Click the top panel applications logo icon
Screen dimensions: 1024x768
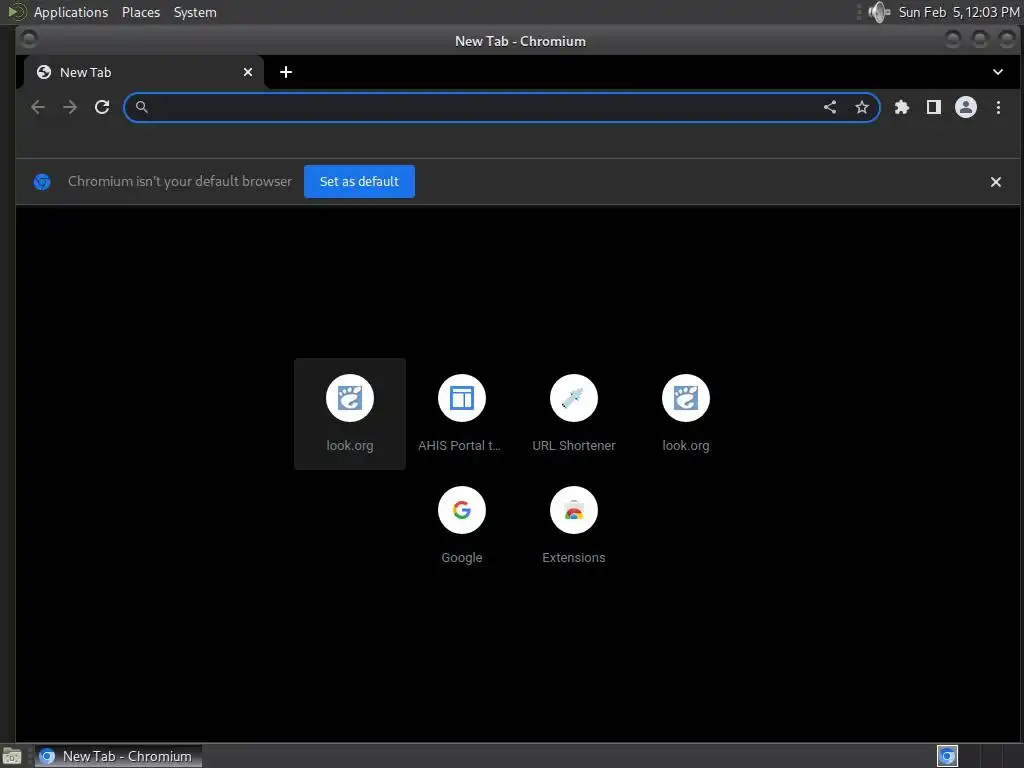click(17, 12)
